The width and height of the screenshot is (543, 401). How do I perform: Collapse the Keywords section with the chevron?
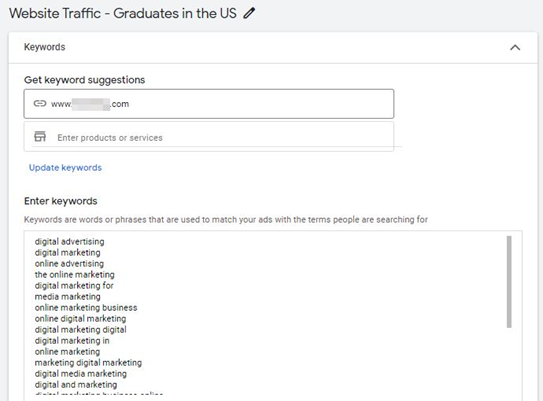[515, 47]
